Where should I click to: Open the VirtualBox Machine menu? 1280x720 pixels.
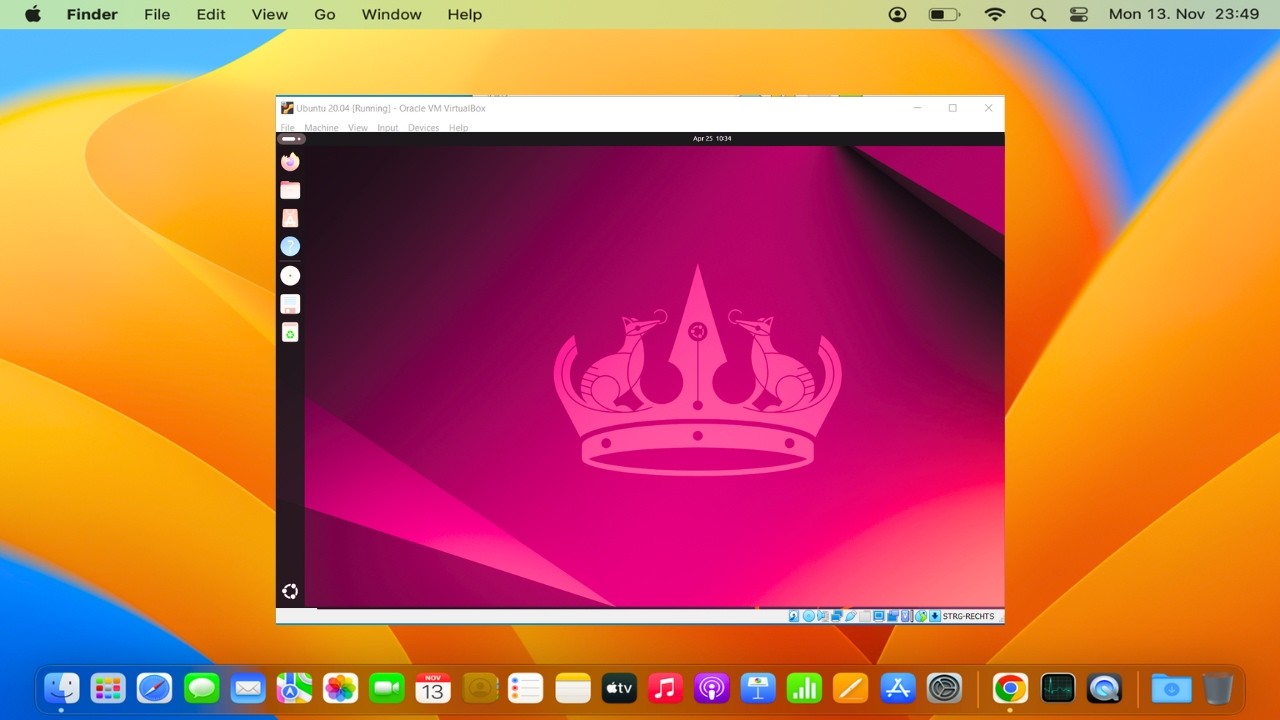[x=321, y=128]
